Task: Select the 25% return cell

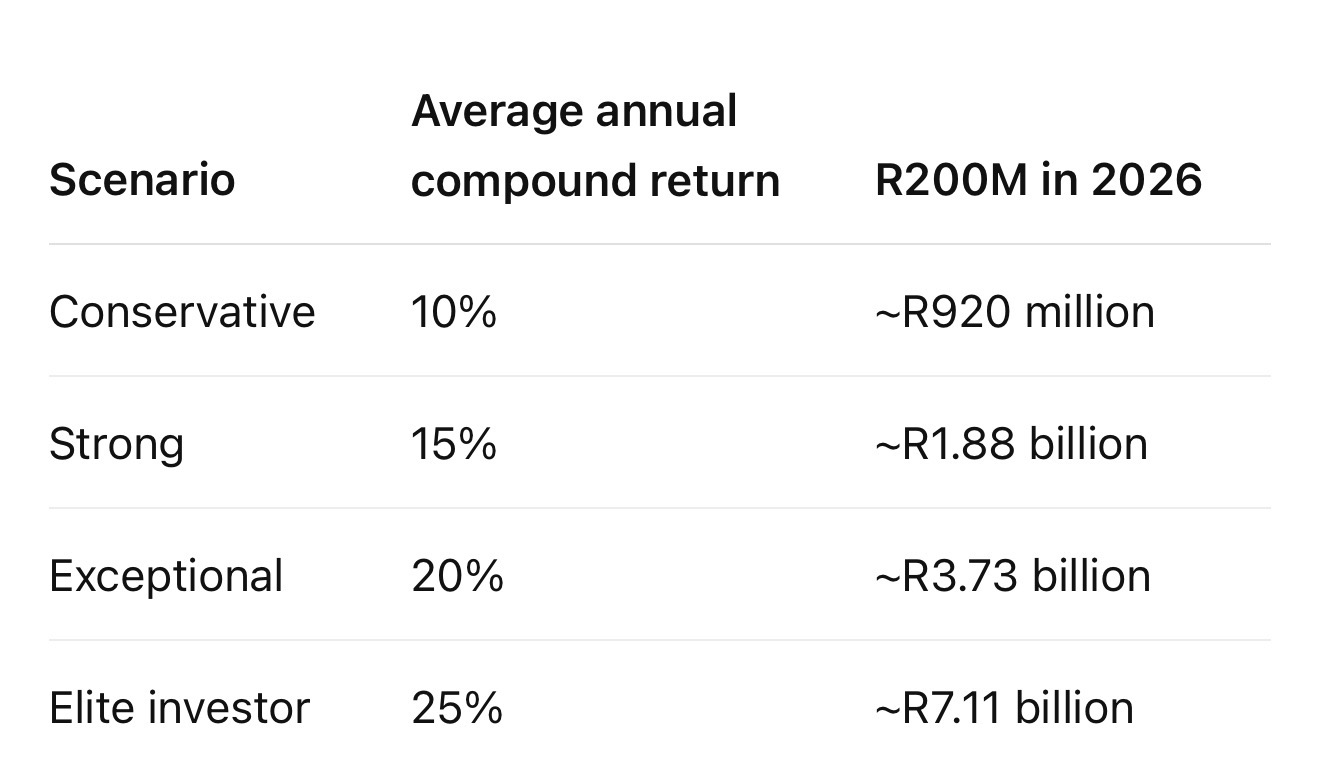Action: click(457, 707)
